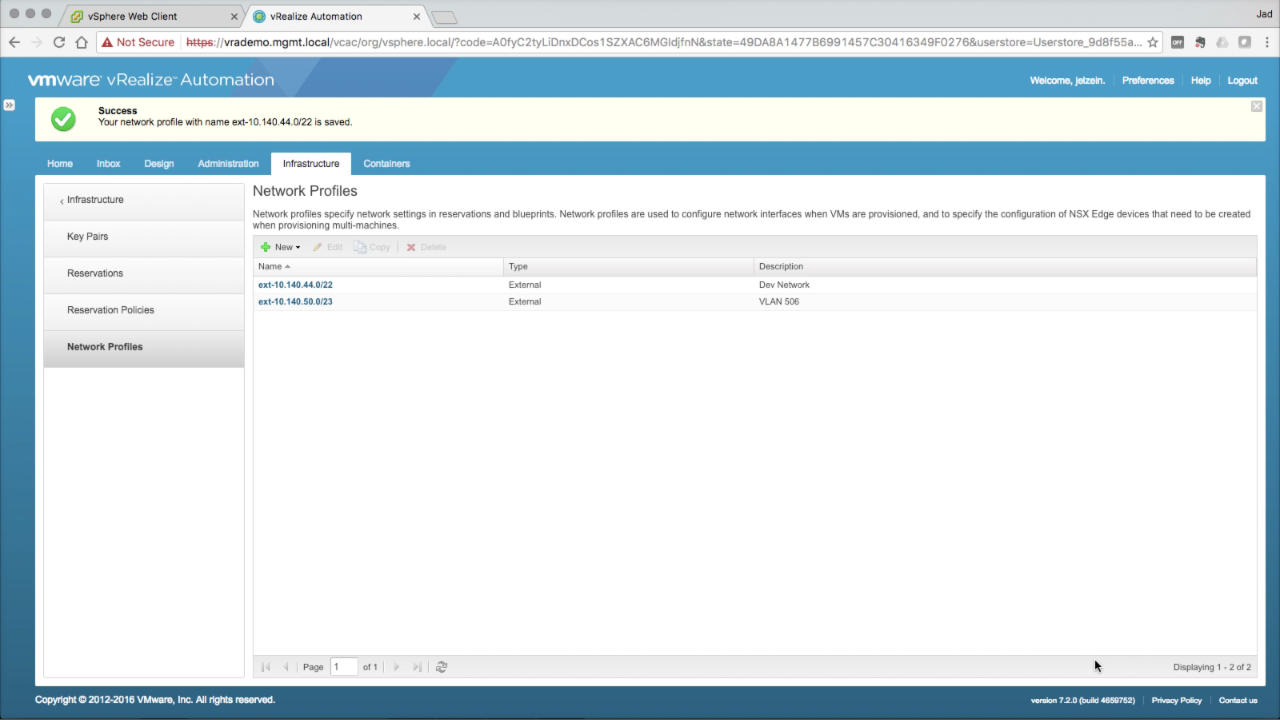Click the Delete toolbar button

coord(426,247)
